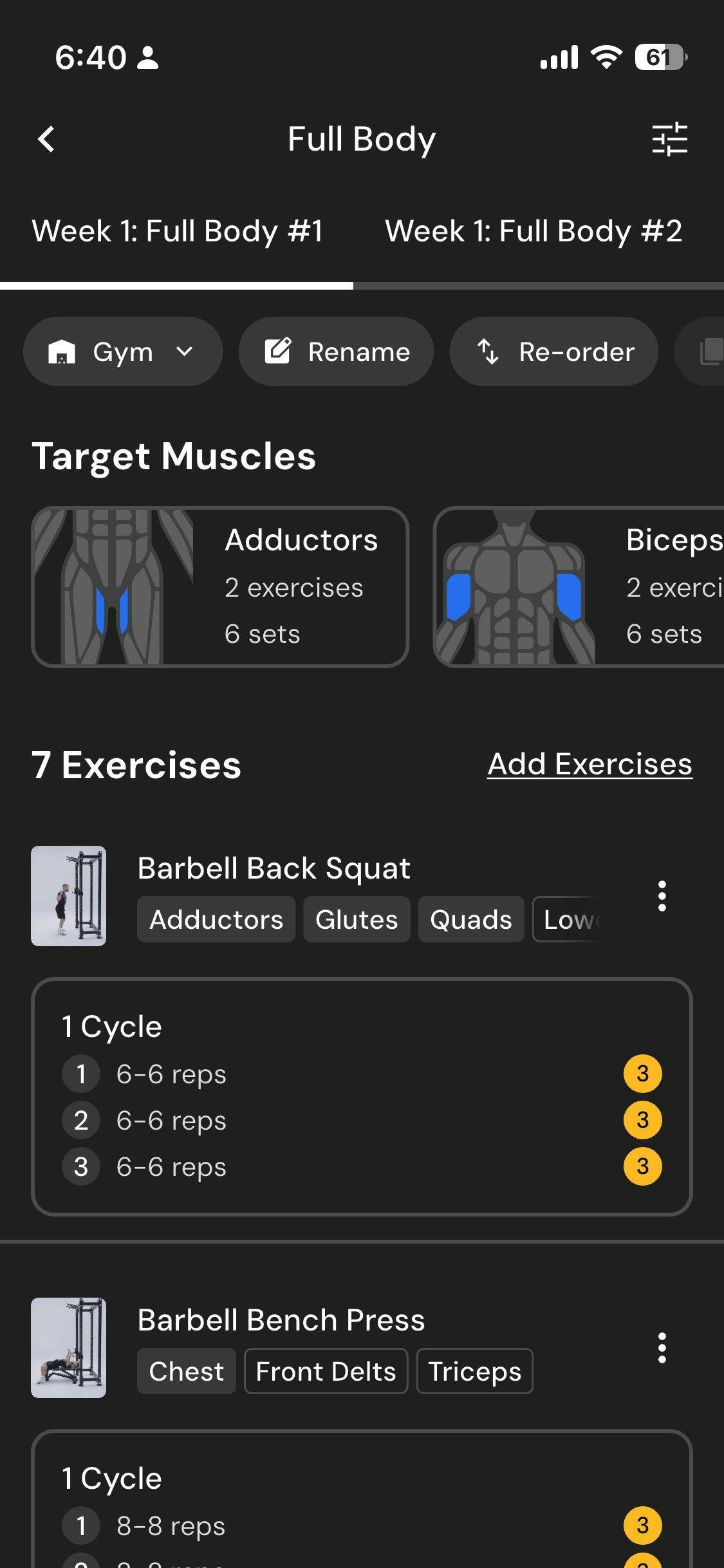
Task: Tap the Re-order arrows icon
Action: pos(488,351)
